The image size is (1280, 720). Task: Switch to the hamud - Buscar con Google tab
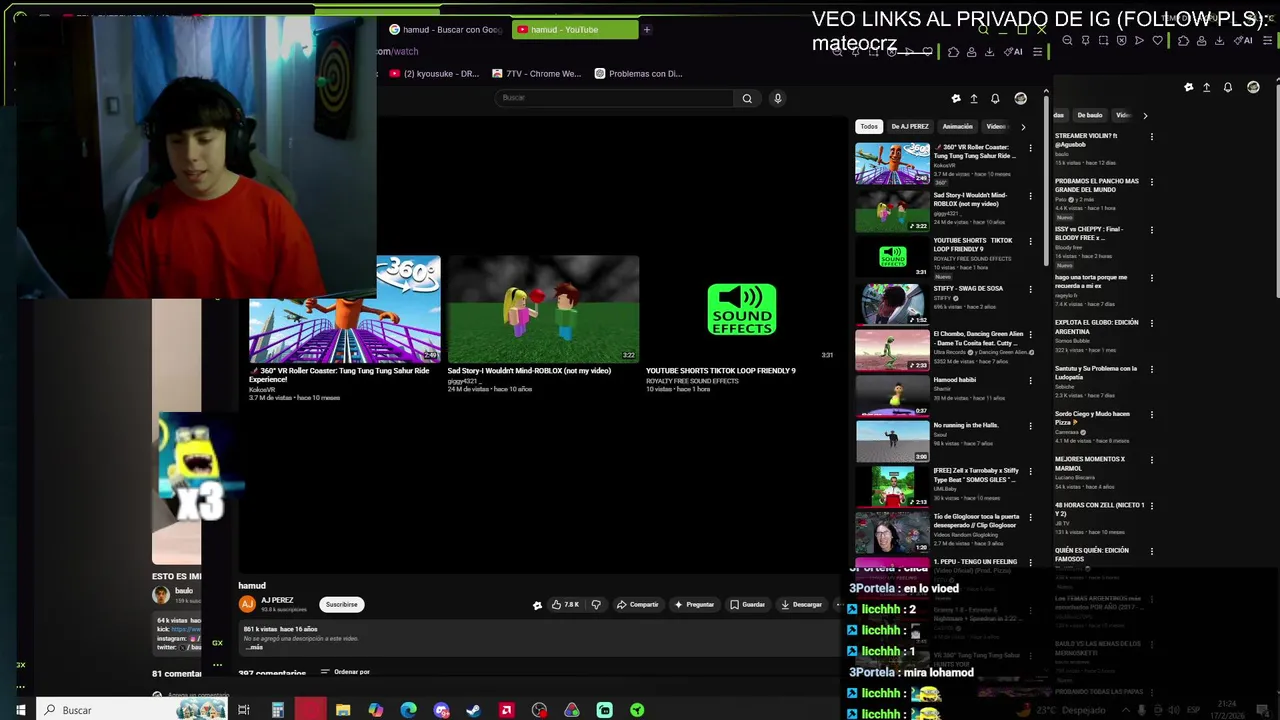445,30
